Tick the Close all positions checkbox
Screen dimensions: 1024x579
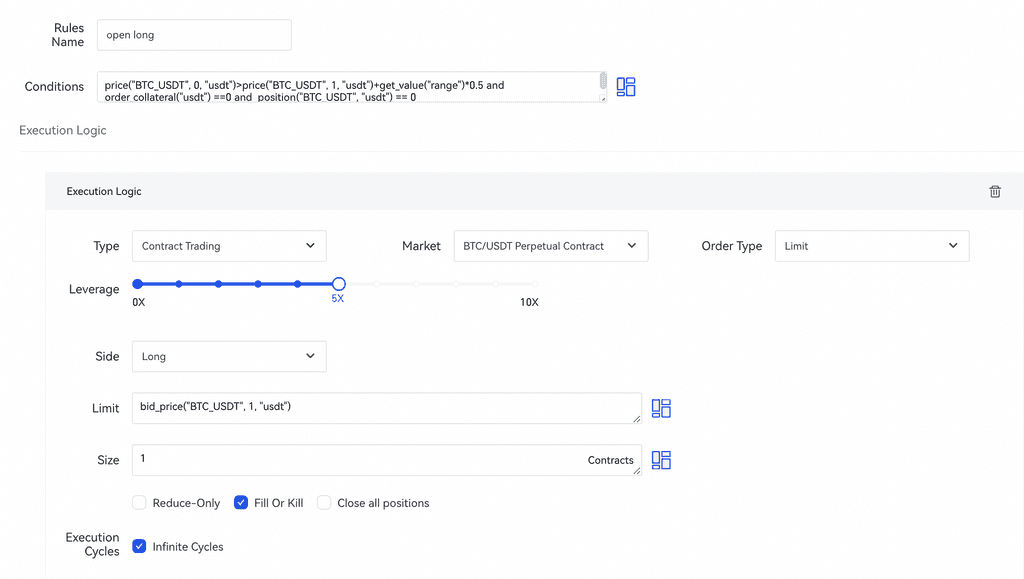[x=324, y=503]
